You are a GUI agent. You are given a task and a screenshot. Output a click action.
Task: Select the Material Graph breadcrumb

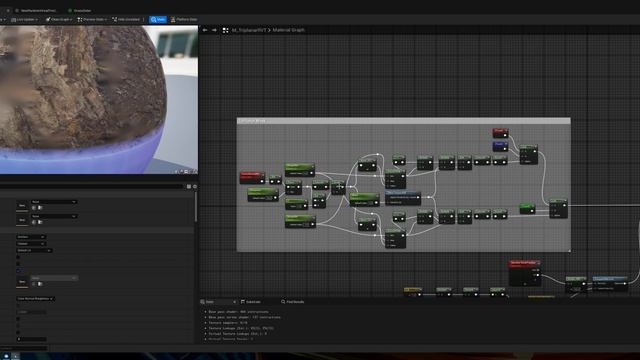pos(288,30)
